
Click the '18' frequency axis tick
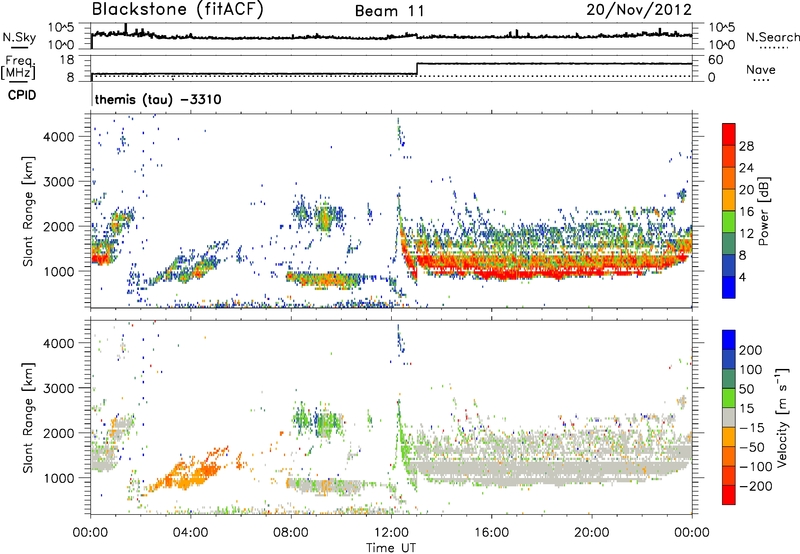coord(67,60)
